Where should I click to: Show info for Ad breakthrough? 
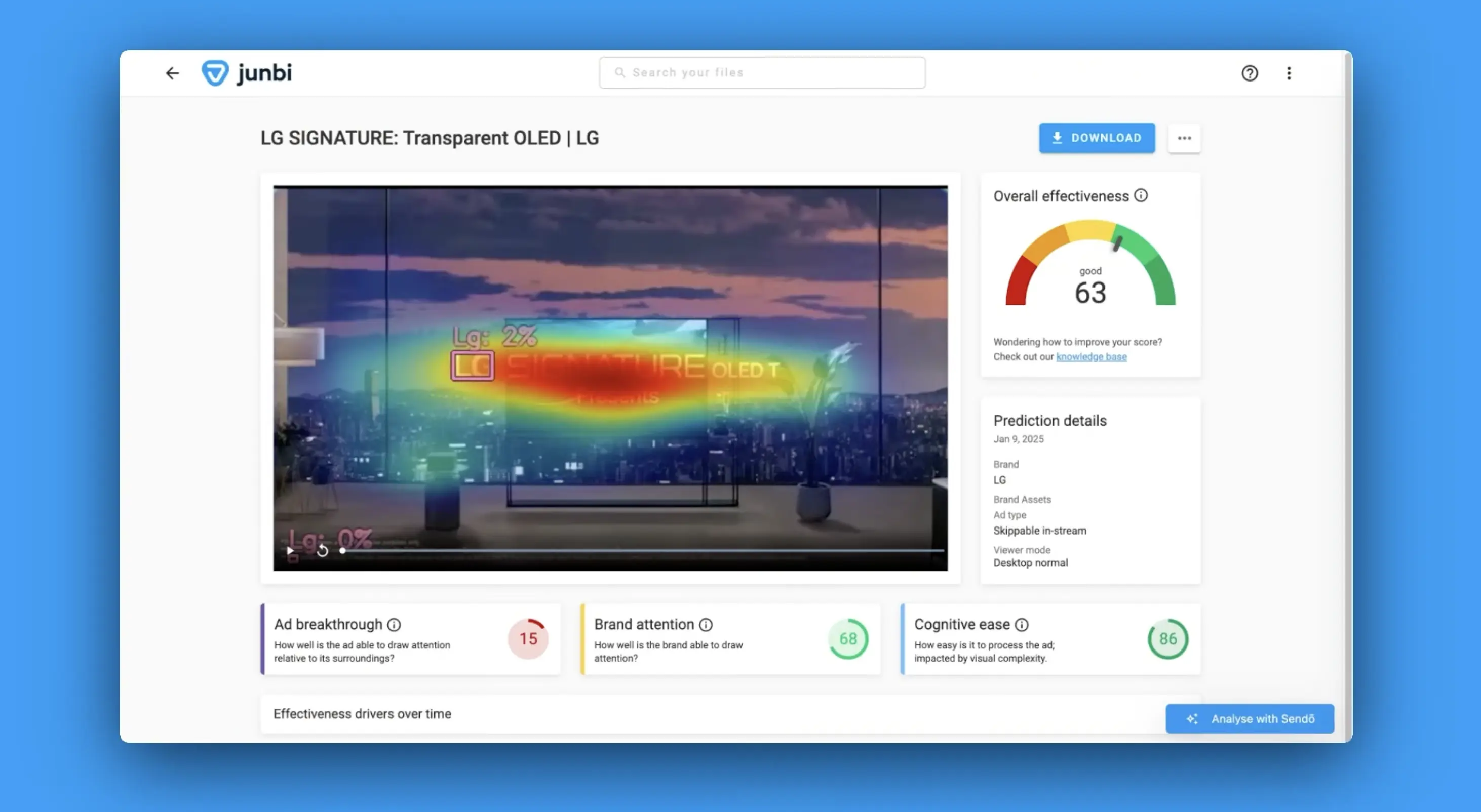point(394,624)
